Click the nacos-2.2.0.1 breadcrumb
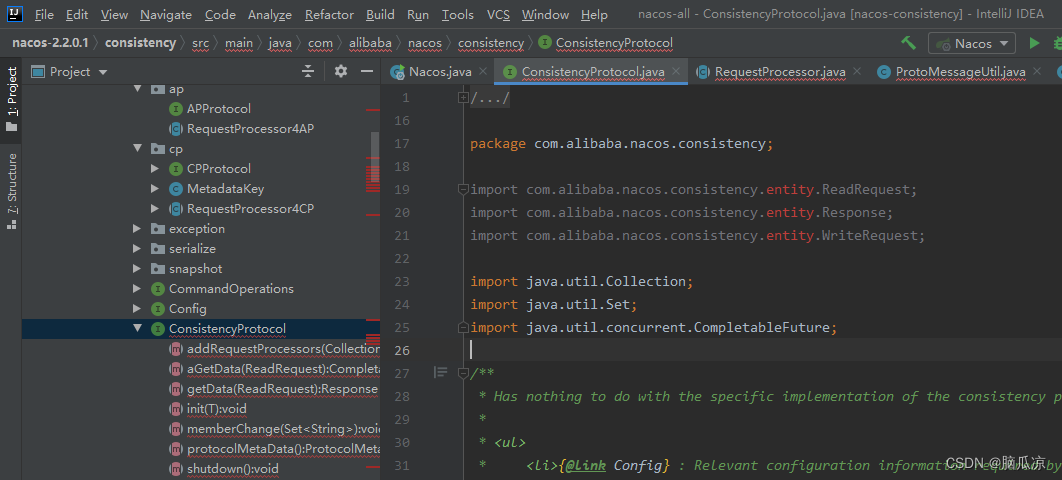1062x480 pixels. click(50, 43)
